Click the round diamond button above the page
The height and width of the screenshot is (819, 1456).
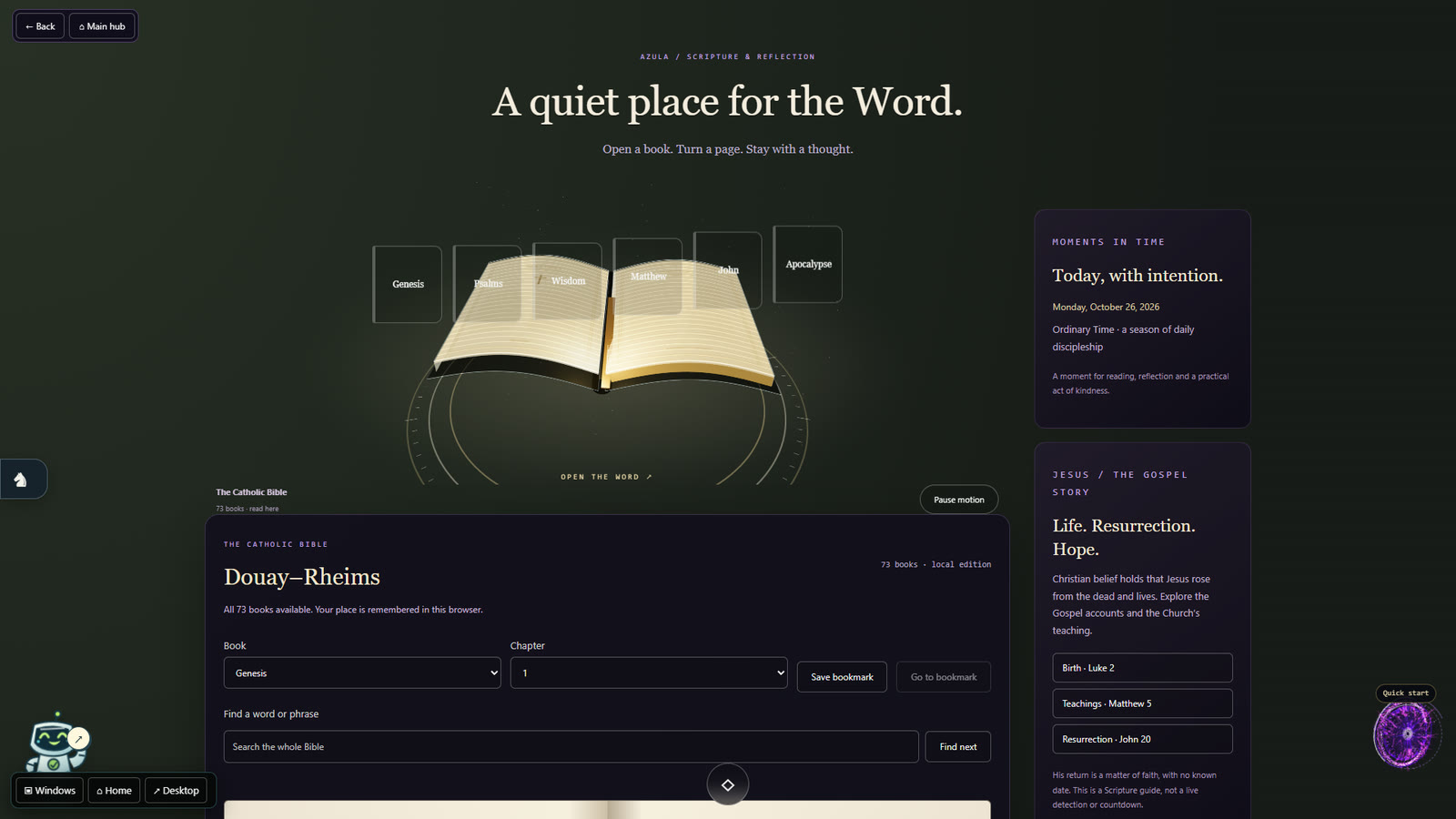728,784
